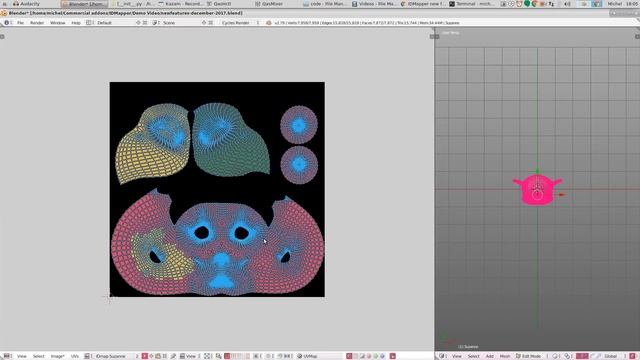
Task: Browse images with the image datablock icon
Action: click(x=88, y=356)
